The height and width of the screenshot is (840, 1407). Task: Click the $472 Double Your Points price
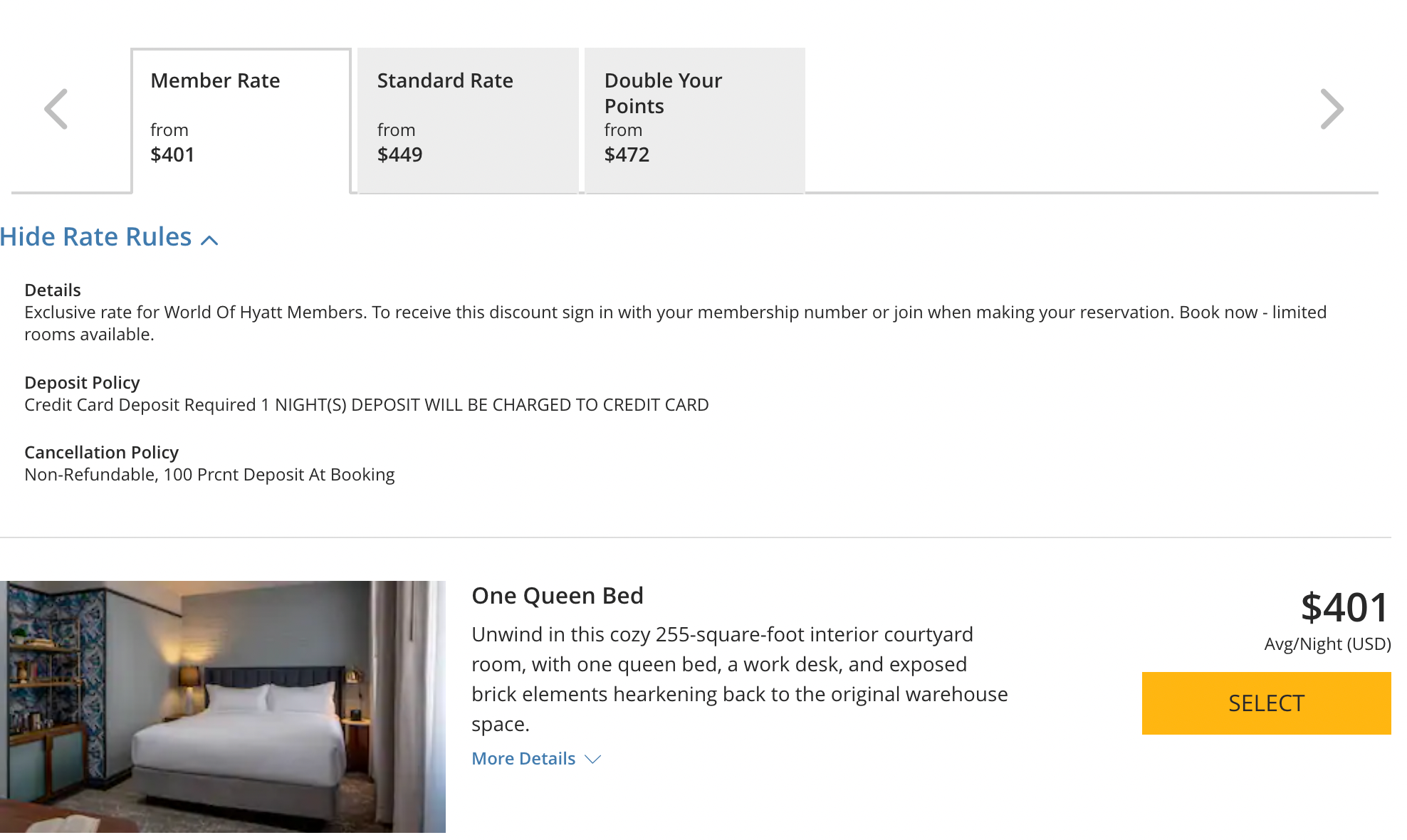pyautogui.click(x=627, y=154)
